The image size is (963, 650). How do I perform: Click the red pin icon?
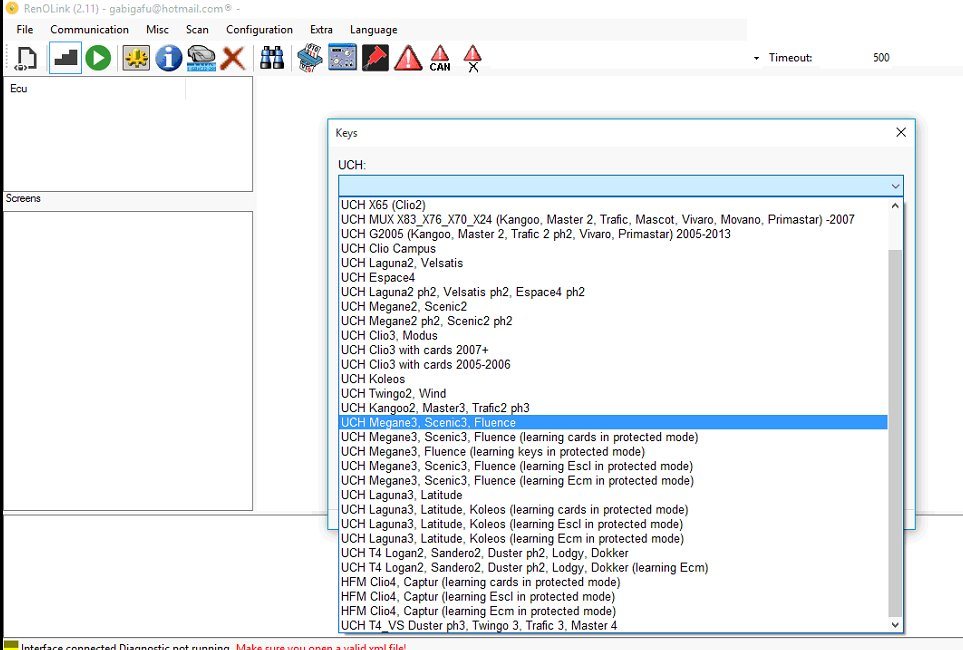point(375,58)
